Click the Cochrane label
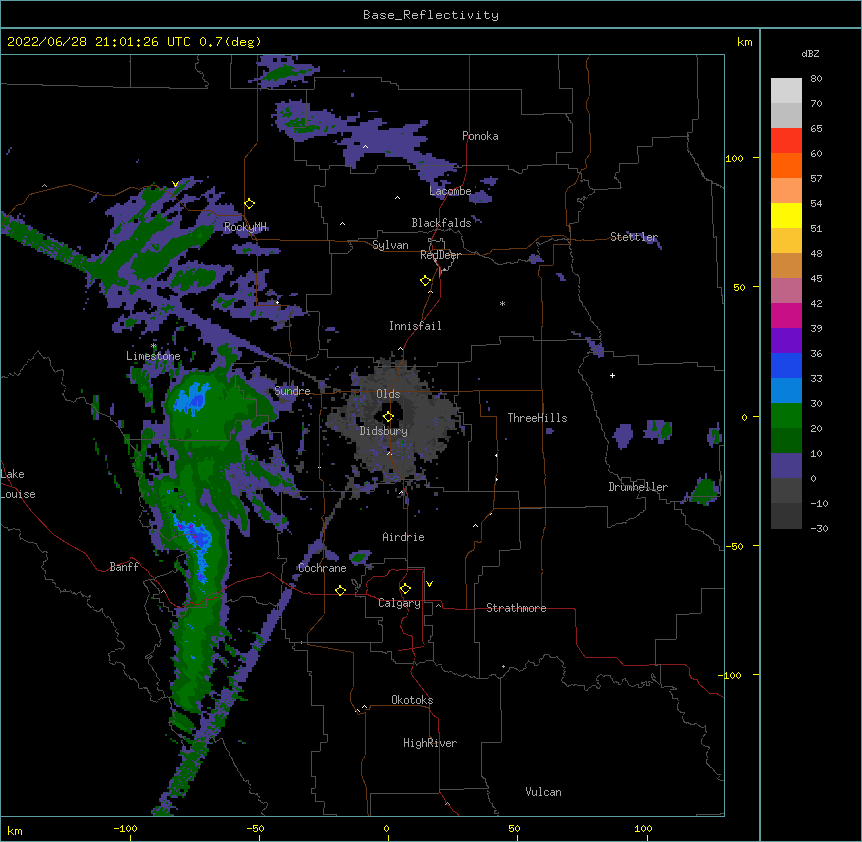The height and width of the screenshot is (842, 862). point(322,568)
